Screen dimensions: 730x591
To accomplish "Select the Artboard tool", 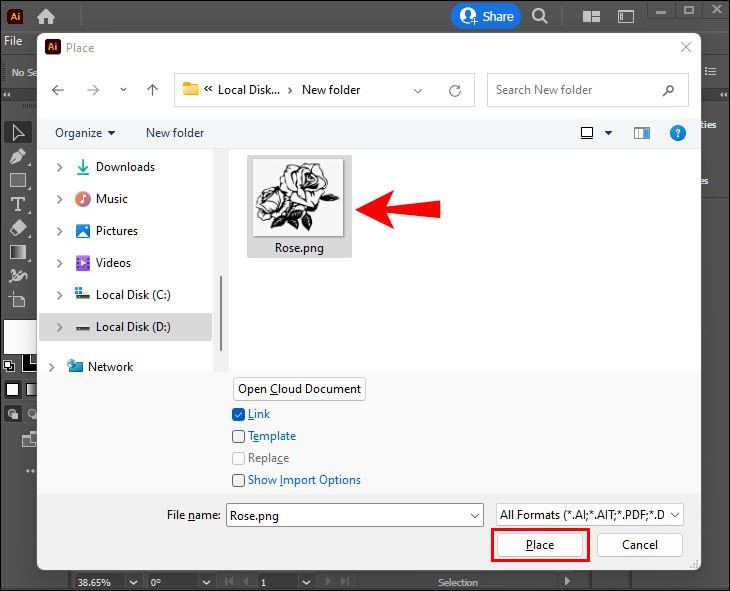I will (x=18, y=300).
